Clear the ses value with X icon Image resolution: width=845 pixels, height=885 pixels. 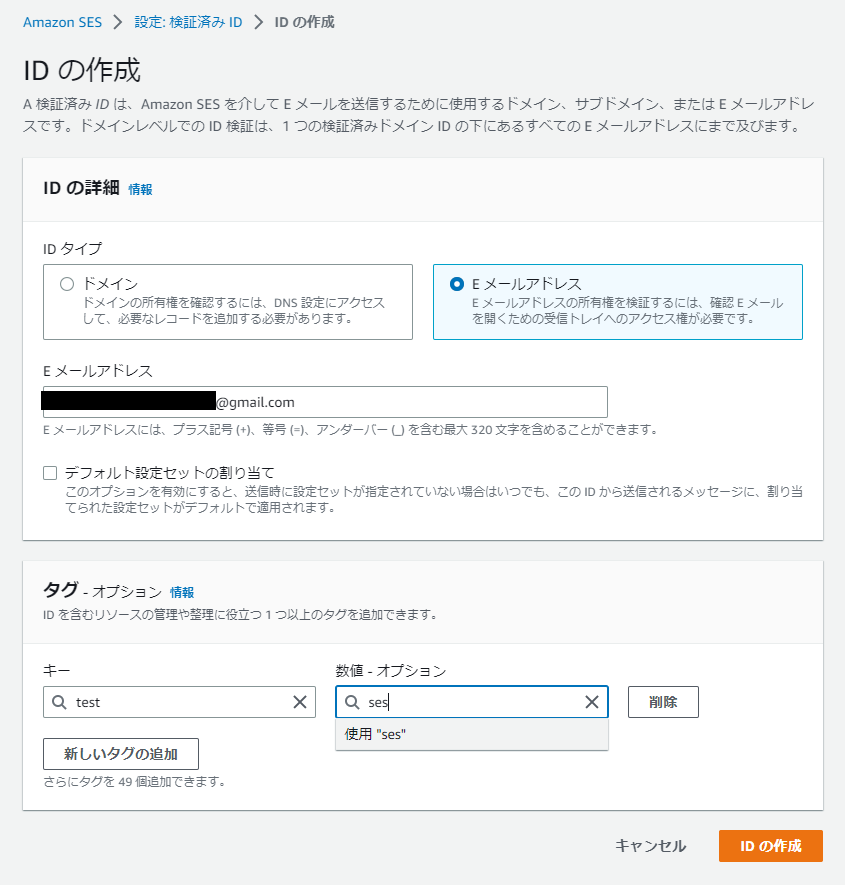(x=592, y=702)
